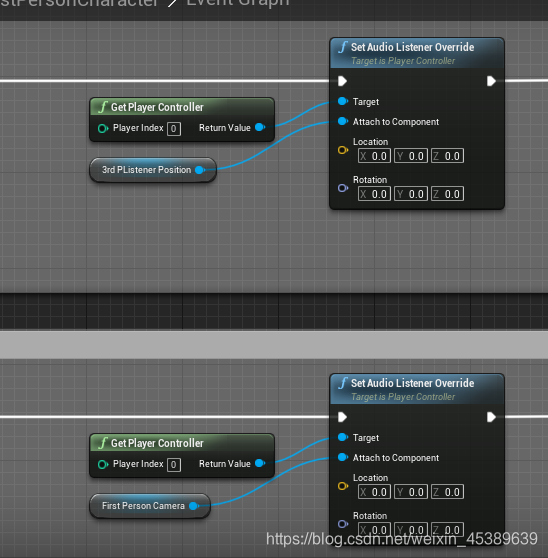
Task: Select top Get Player Controller node title
Action: [157, 107]
